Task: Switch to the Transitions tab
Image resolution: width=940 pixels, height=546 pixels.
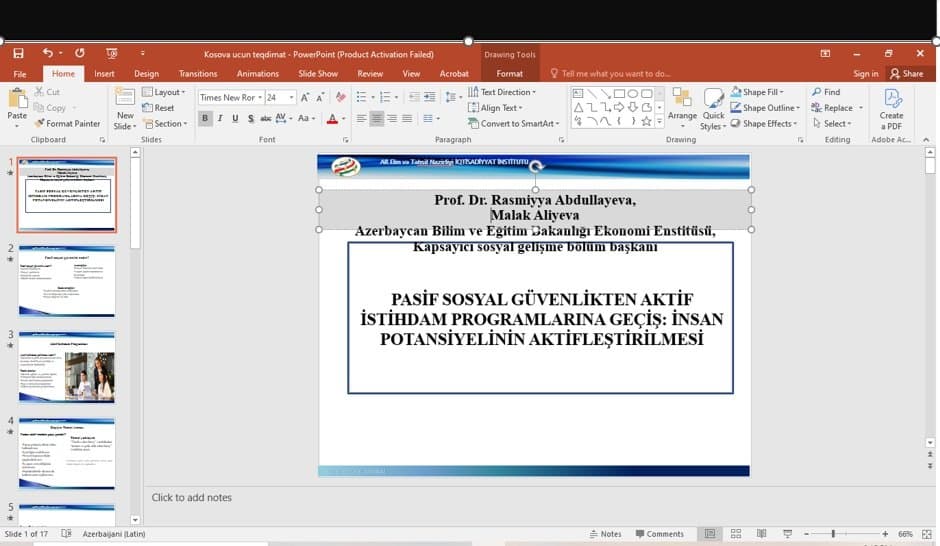Action: [198, 74]
